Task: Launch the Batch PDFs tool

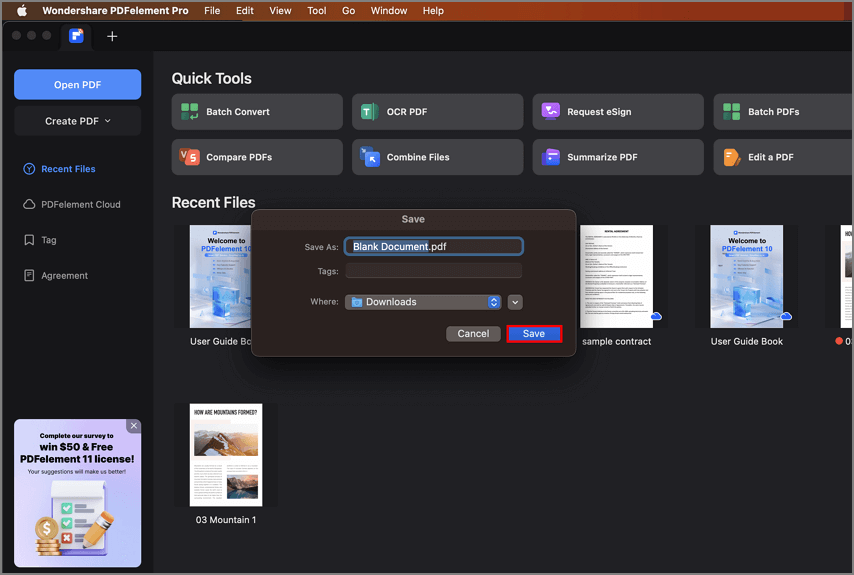Action: (x=783, y=112)
